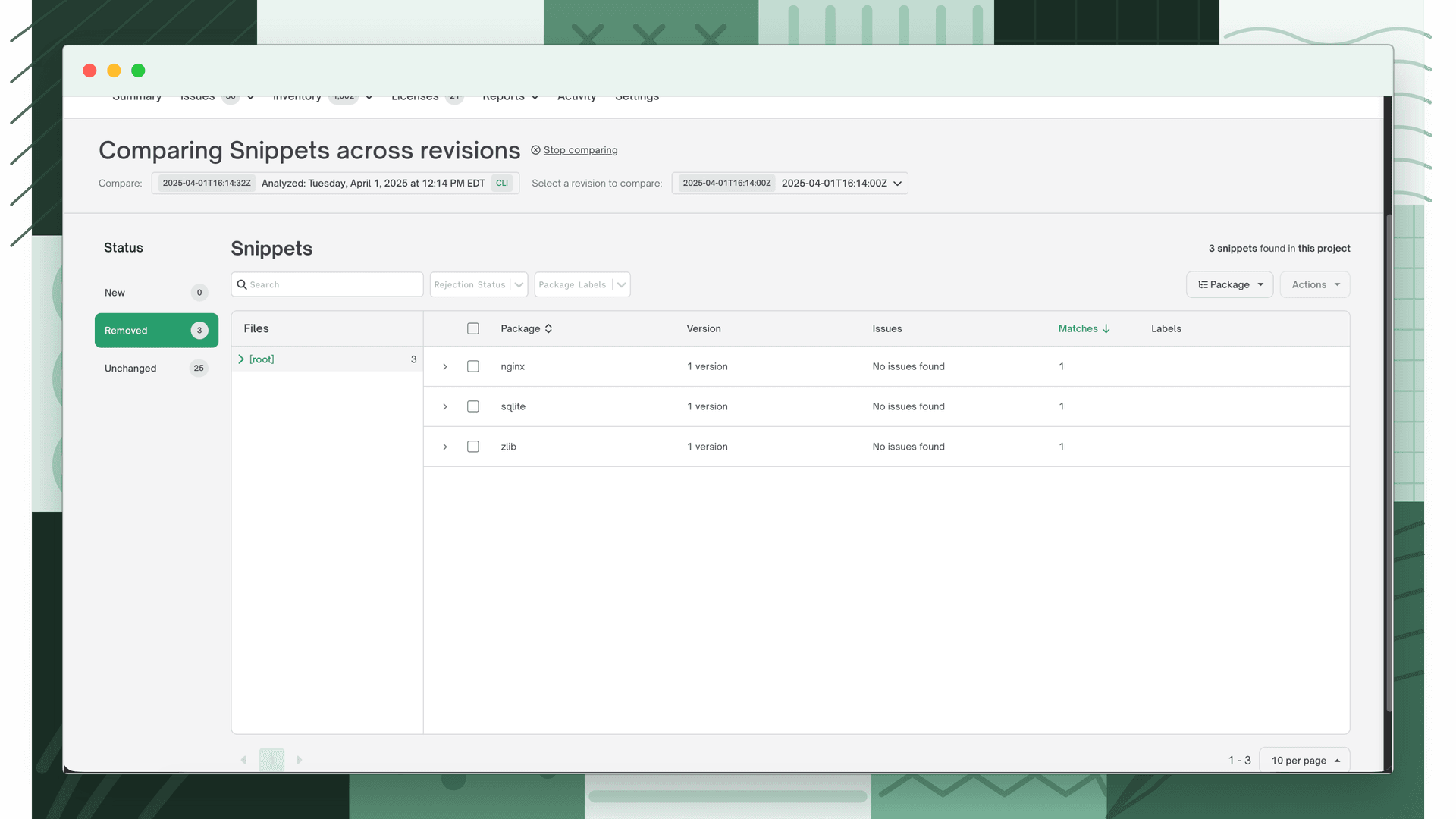Click the Package grouping list icon
Image resolution: width=1456 pixels, height=819 pixels.
click(x=1203, y=284)
